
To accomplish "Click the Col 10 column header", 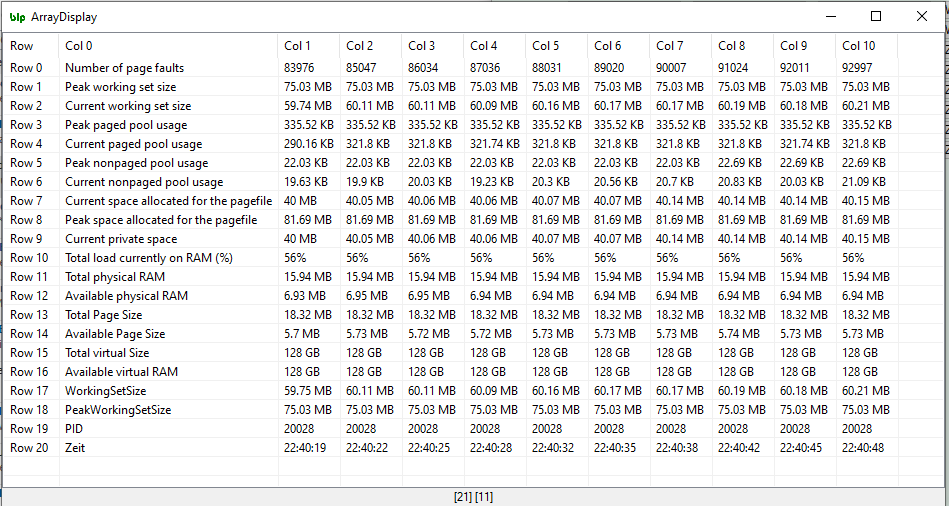I will click(x=858, y=46).
